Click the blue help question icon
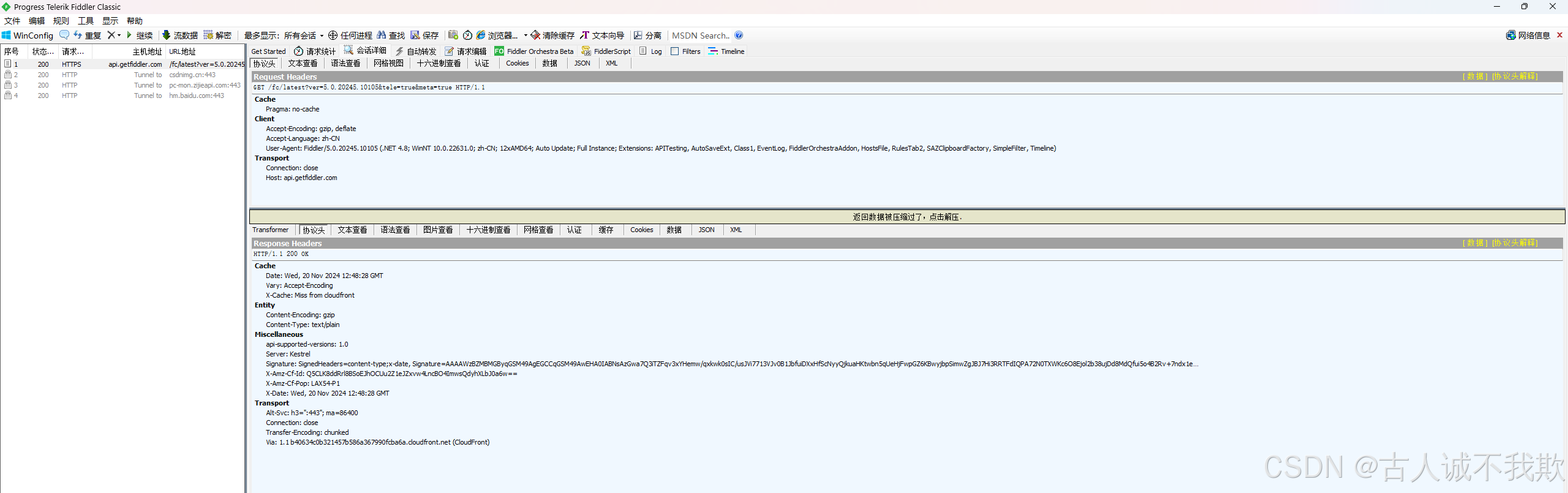 [739, 35]
